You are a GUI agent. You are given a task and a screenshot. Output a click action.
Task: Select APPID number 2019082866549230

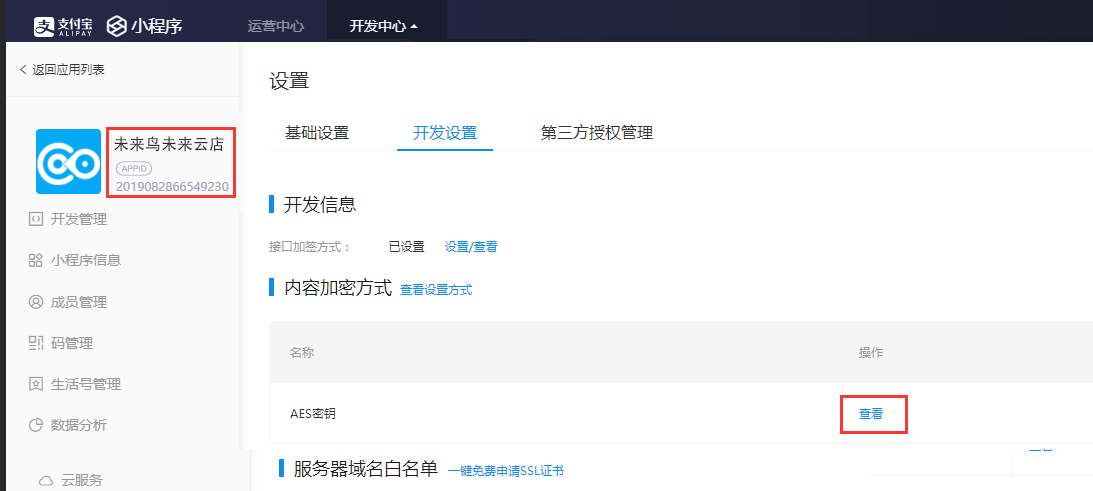click(172, 186)
